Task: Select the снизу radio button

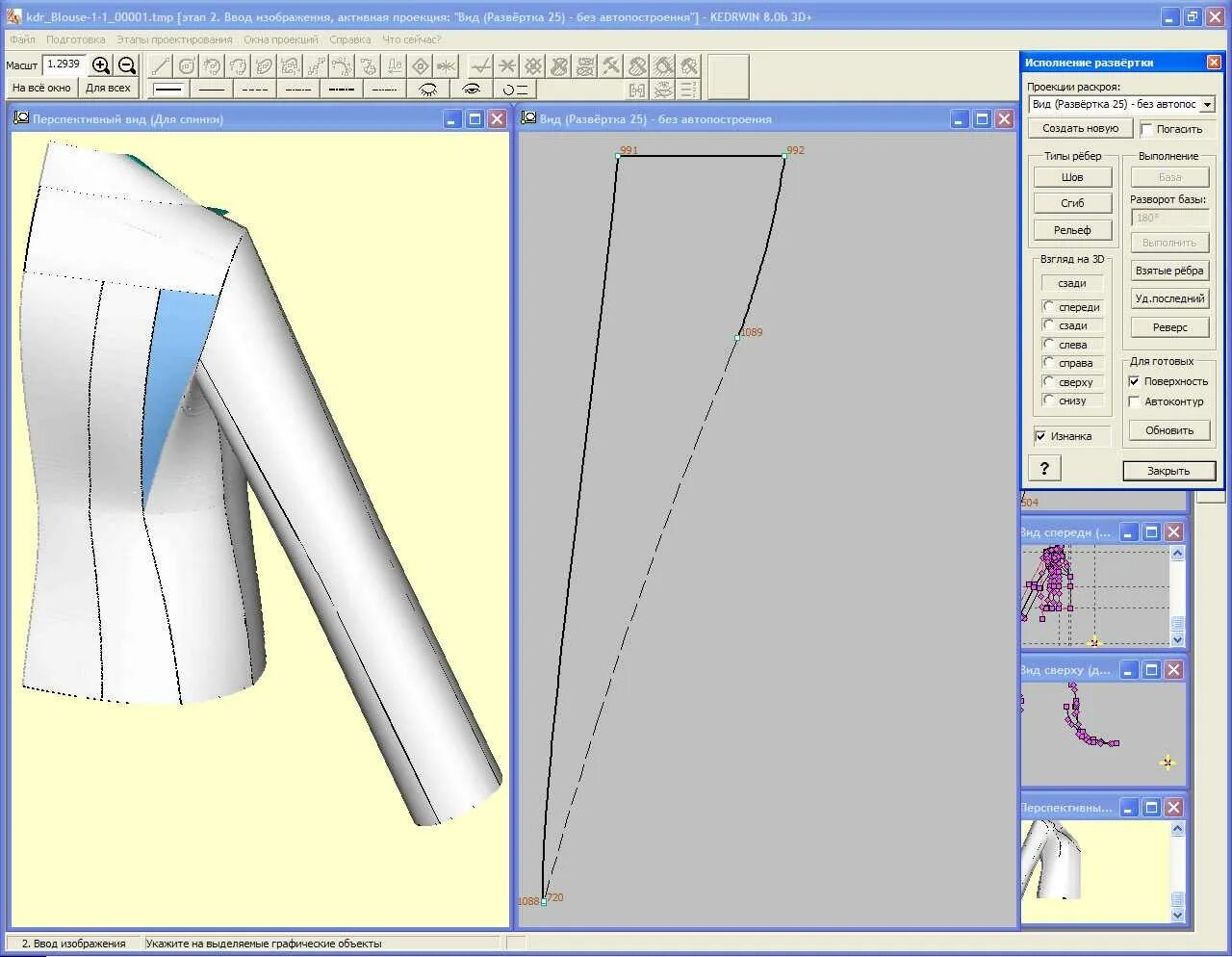Action: 1048,400
